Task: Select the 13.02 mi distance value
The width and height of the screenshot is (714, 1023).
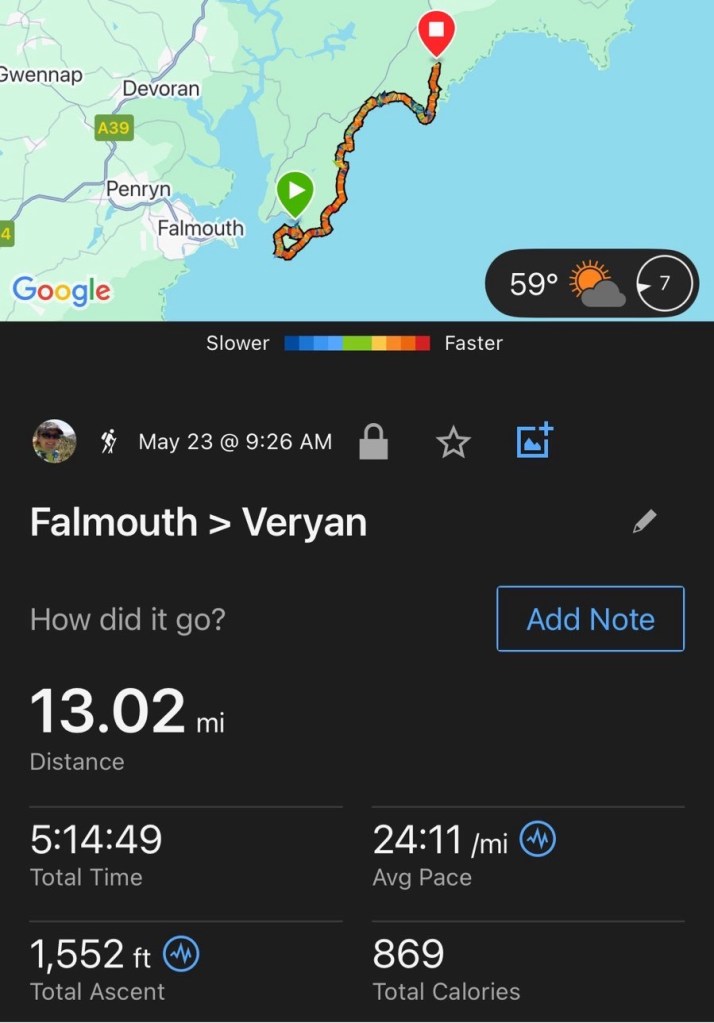Action: tap(108, 712)
